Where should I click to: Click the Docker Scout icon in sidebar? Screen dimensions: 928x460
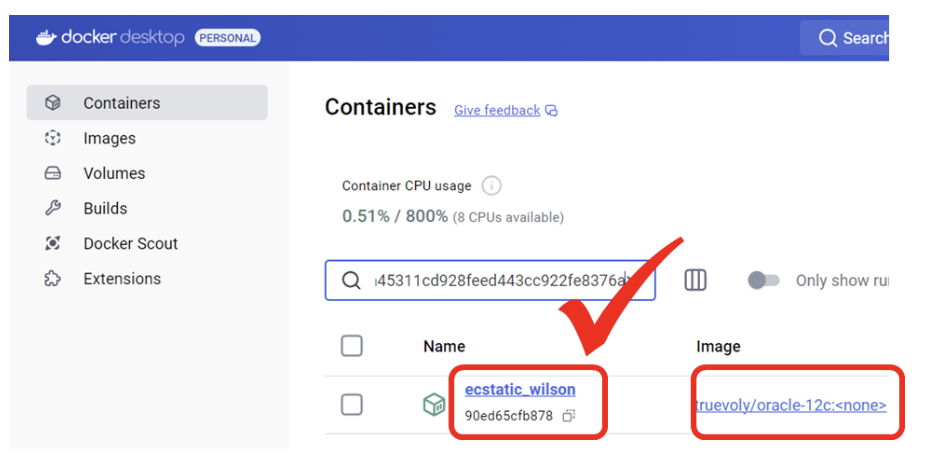(54, 243)
